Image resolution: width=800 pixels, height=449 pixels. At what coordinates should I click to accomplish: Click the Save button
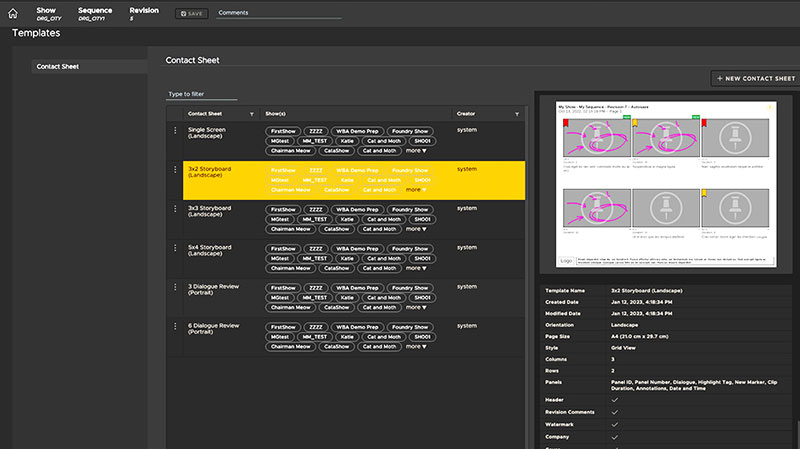[191, 14]
